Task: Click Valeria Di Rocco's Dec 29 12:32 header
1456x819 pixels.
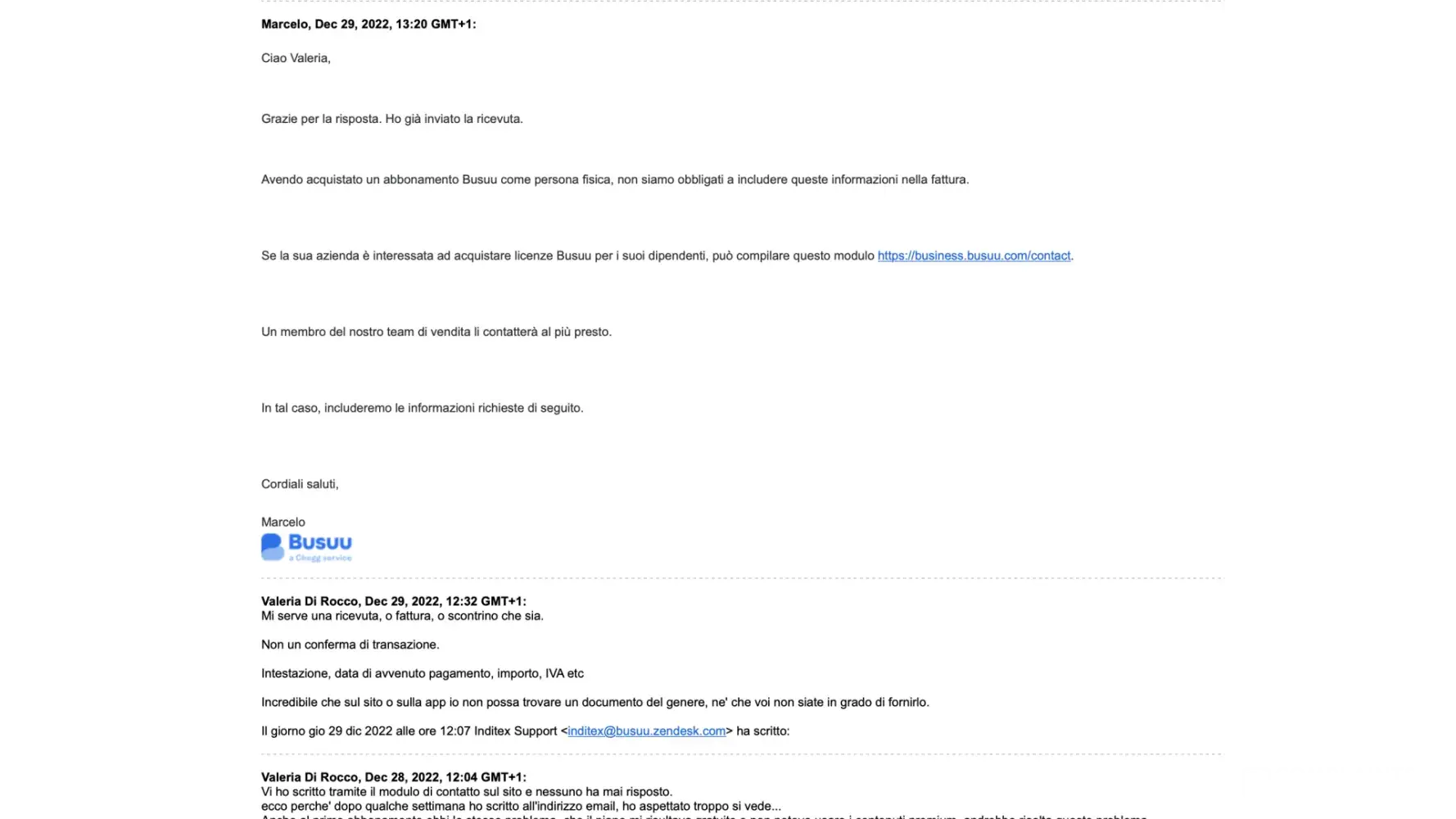Action: [x=393, y=601]
